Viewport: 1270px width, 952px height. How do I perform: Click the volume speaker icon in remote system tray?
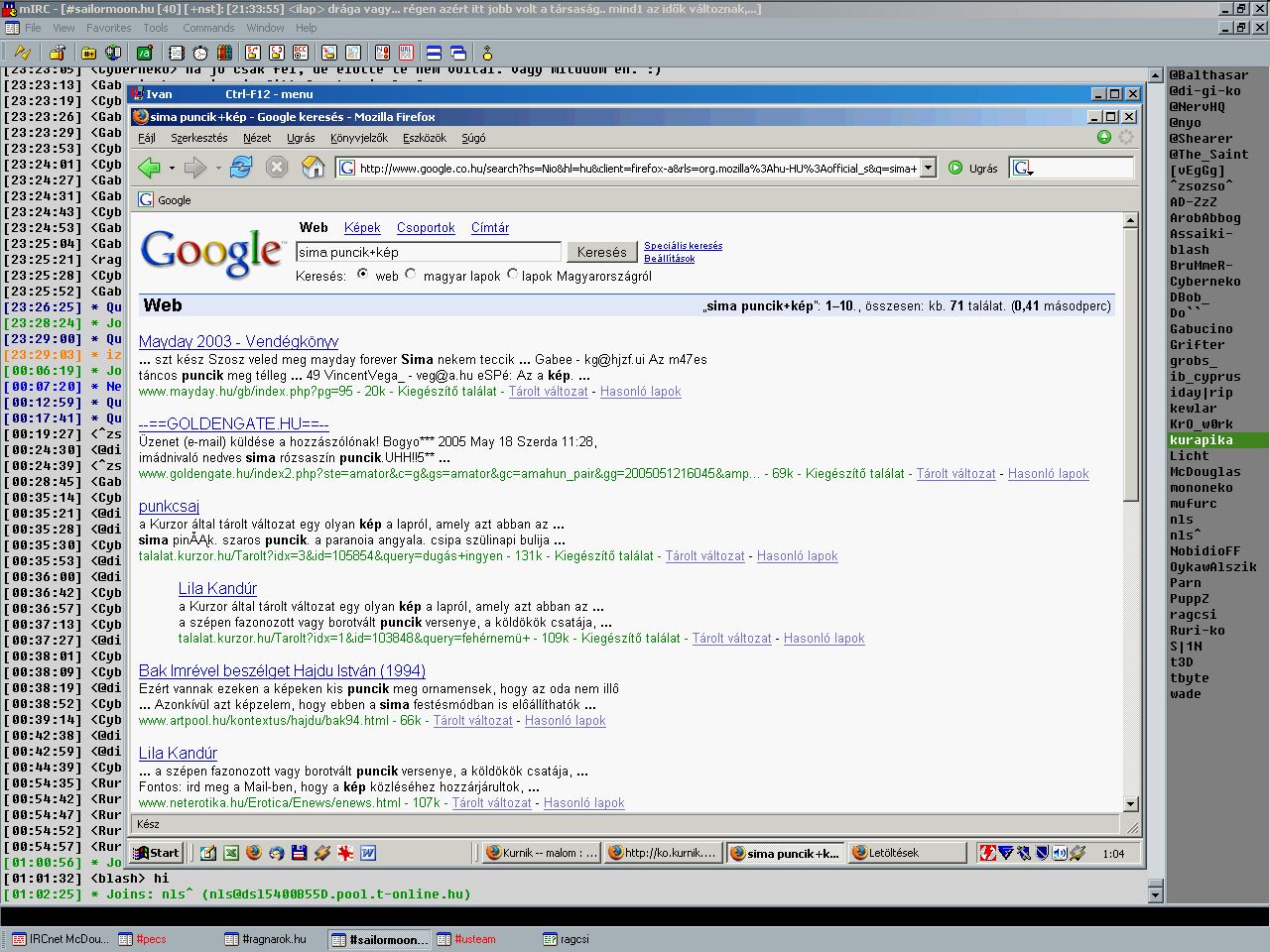1060,853
